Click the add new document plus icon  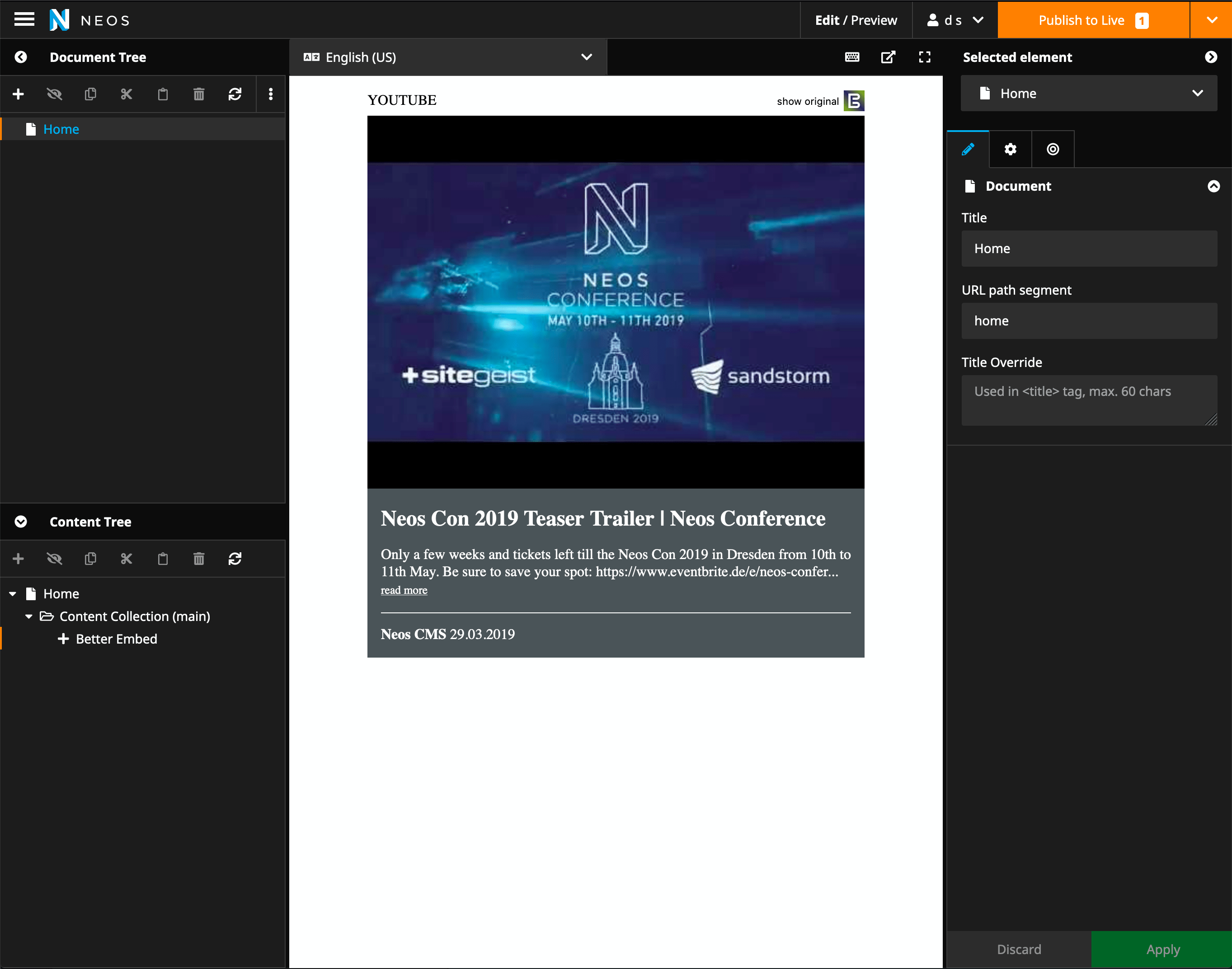18,94
